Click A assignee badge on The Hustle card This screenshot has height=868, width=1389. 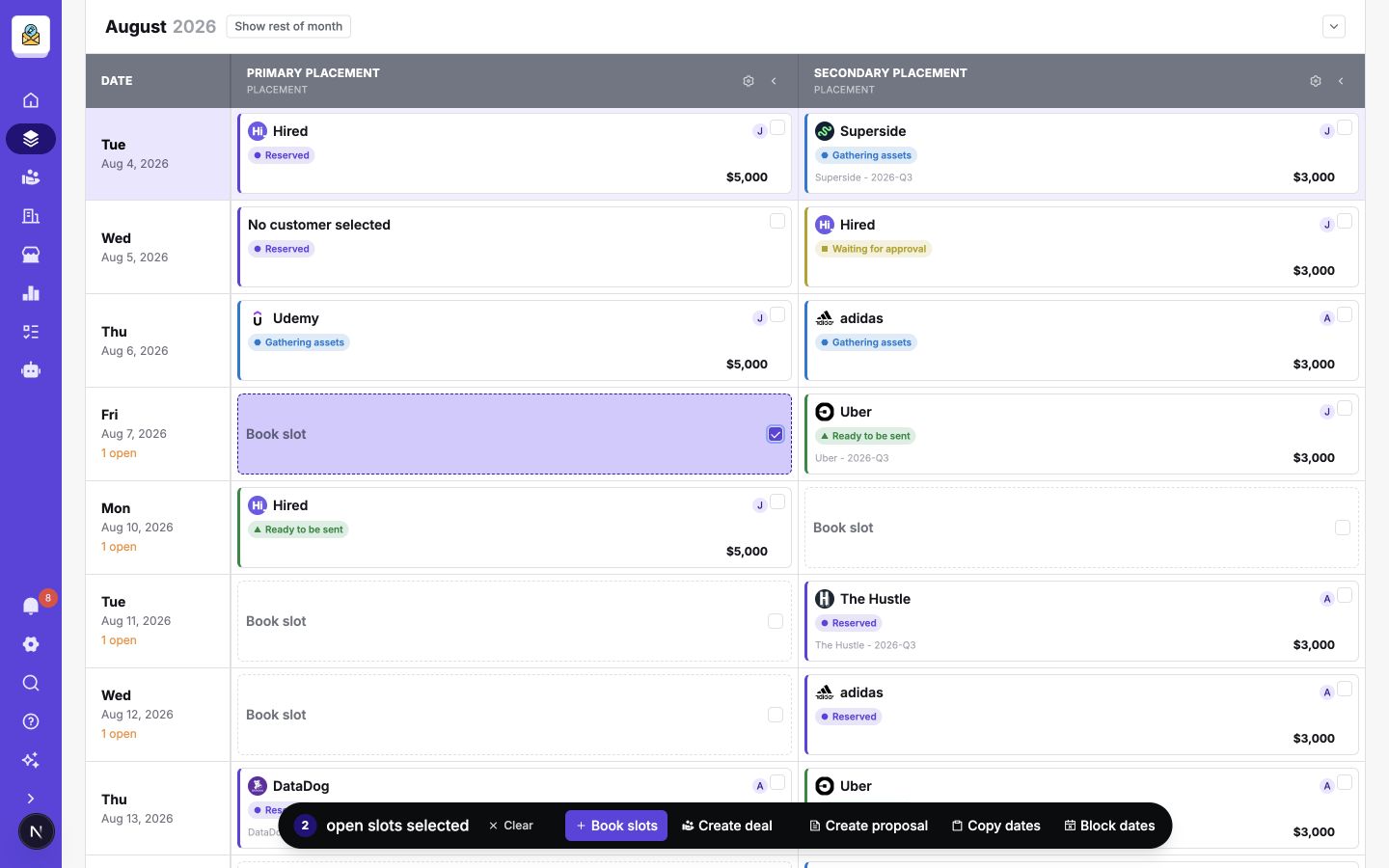tap(1327, 599)
